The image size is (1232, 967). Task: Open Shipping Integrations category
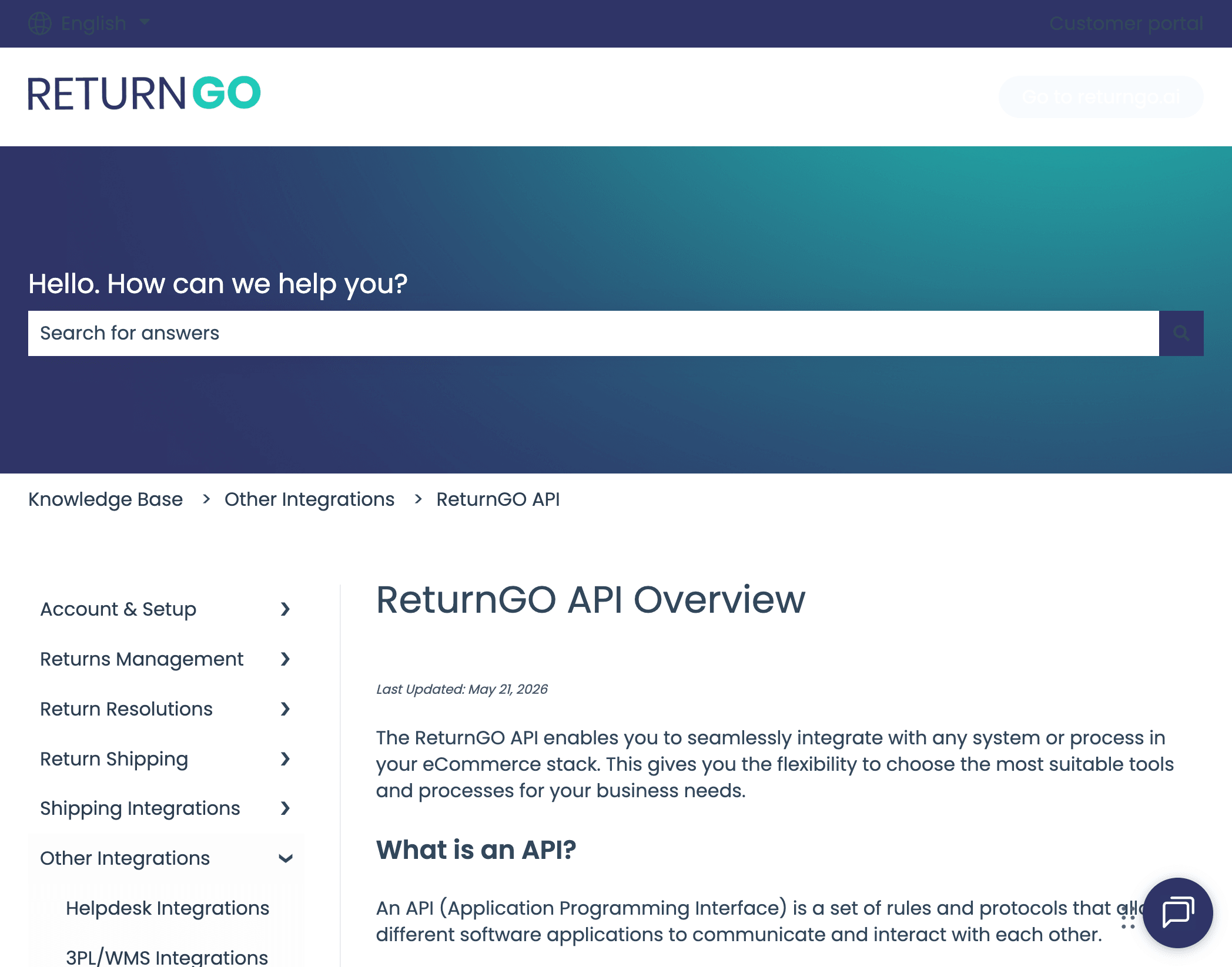pyautogui.click(x=140, y=808)
